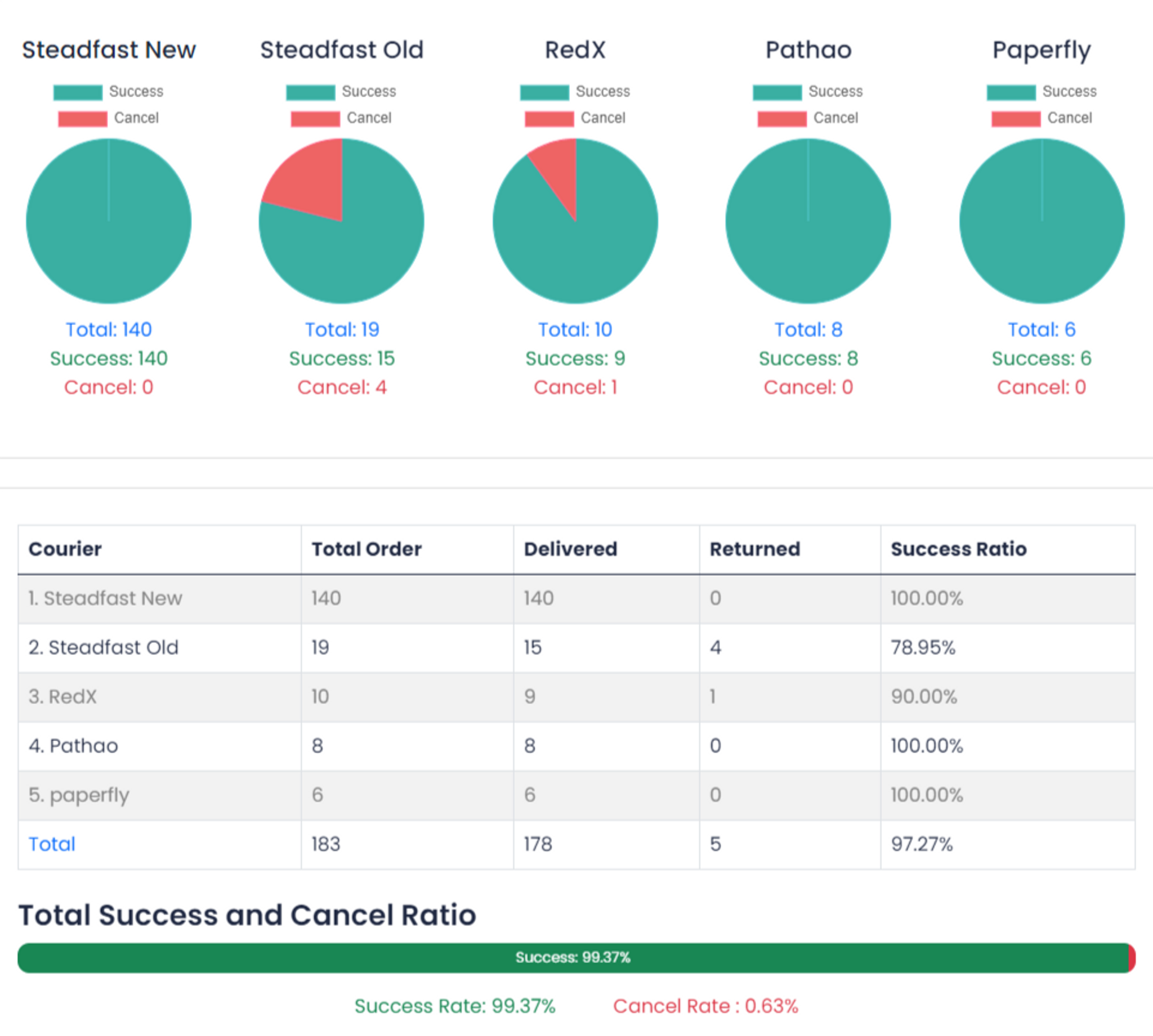Toggle Steadfast Old Success legend swatch
The image size is (1153, 1036).
coord(310,92)
